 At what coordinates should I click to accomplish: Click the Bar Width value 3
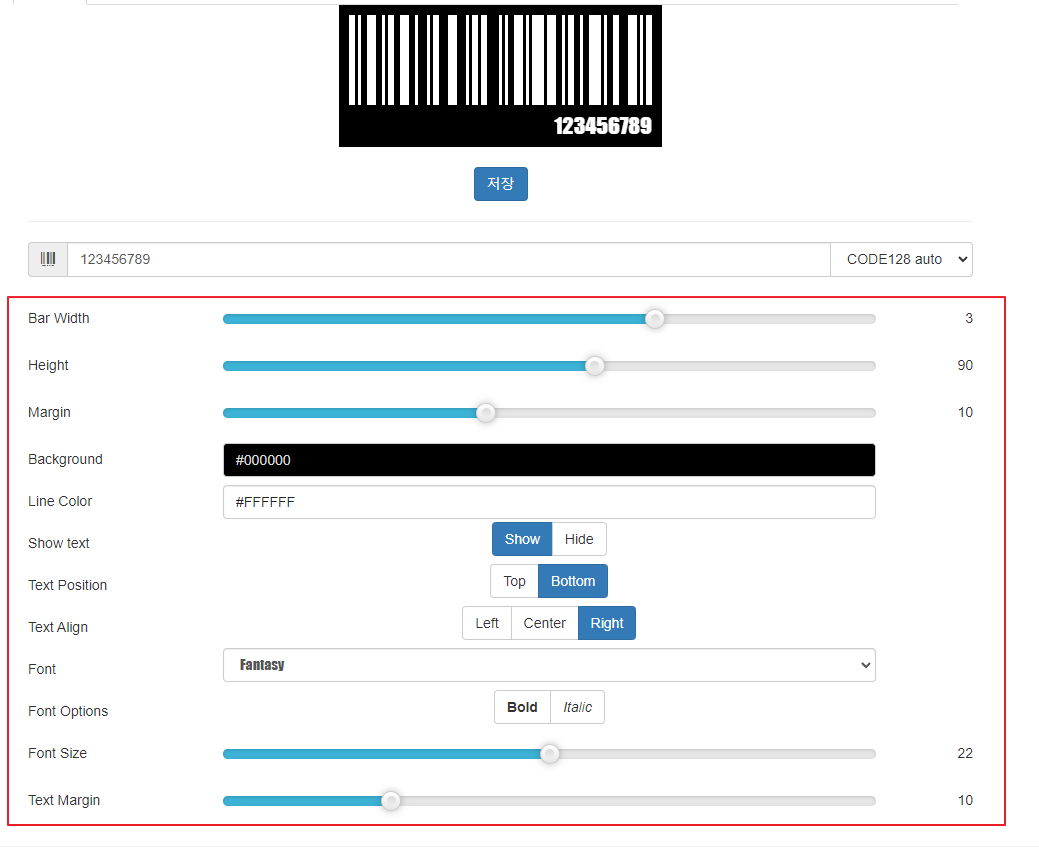coord(969,318)
